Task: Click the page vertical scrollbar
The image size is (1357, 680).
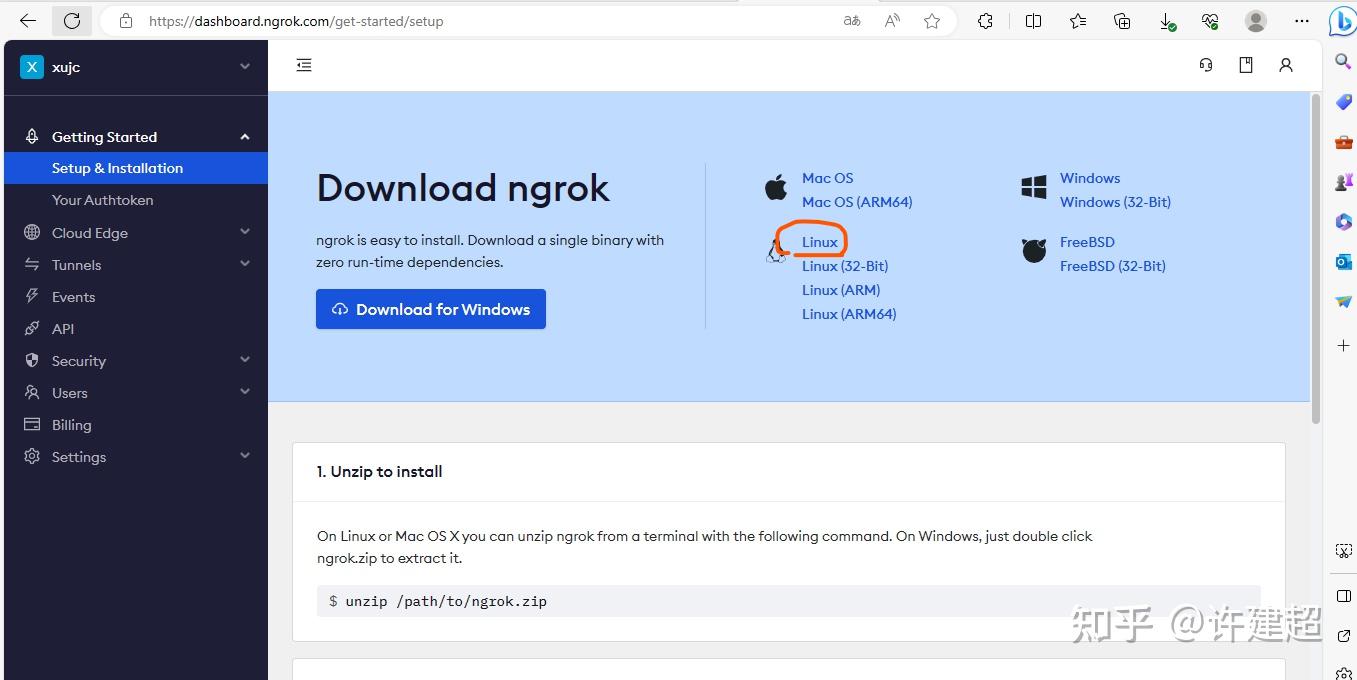Action: point(1316,258)
